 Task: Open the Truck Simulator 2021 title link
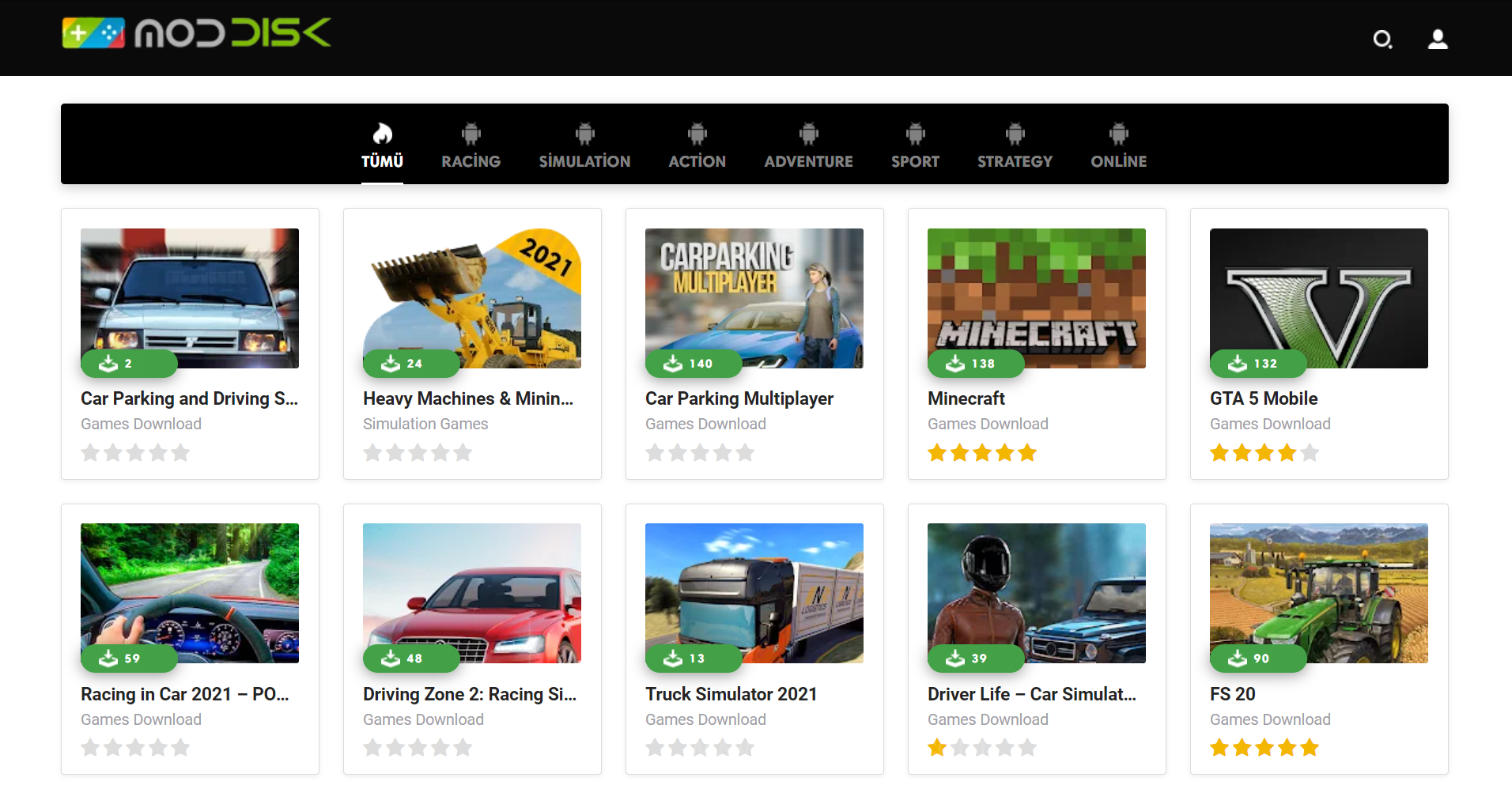click(x=731, y=694)
